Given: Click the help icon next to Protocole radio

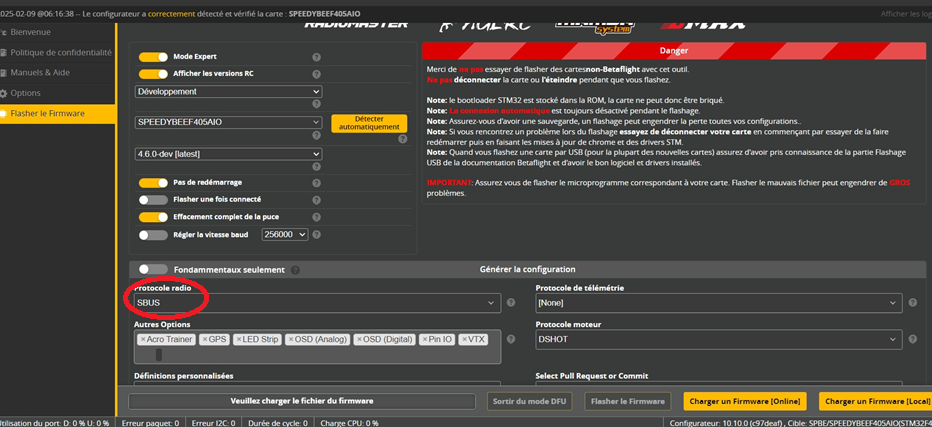Looking at the screenshot, I should 511,303.
